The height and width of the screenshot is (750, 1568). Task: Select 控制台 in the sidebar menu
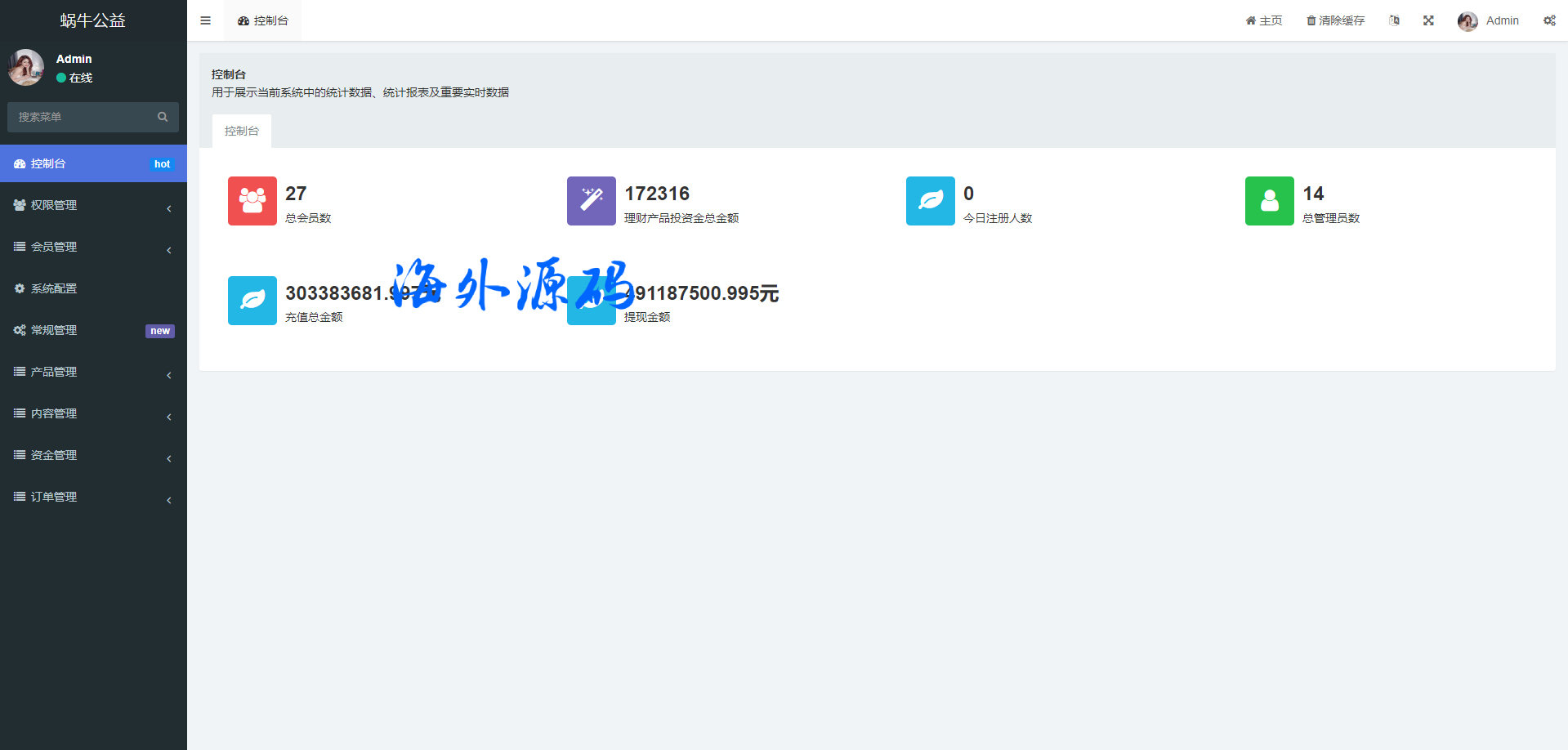pyautogui.click(x=93, y=163)
